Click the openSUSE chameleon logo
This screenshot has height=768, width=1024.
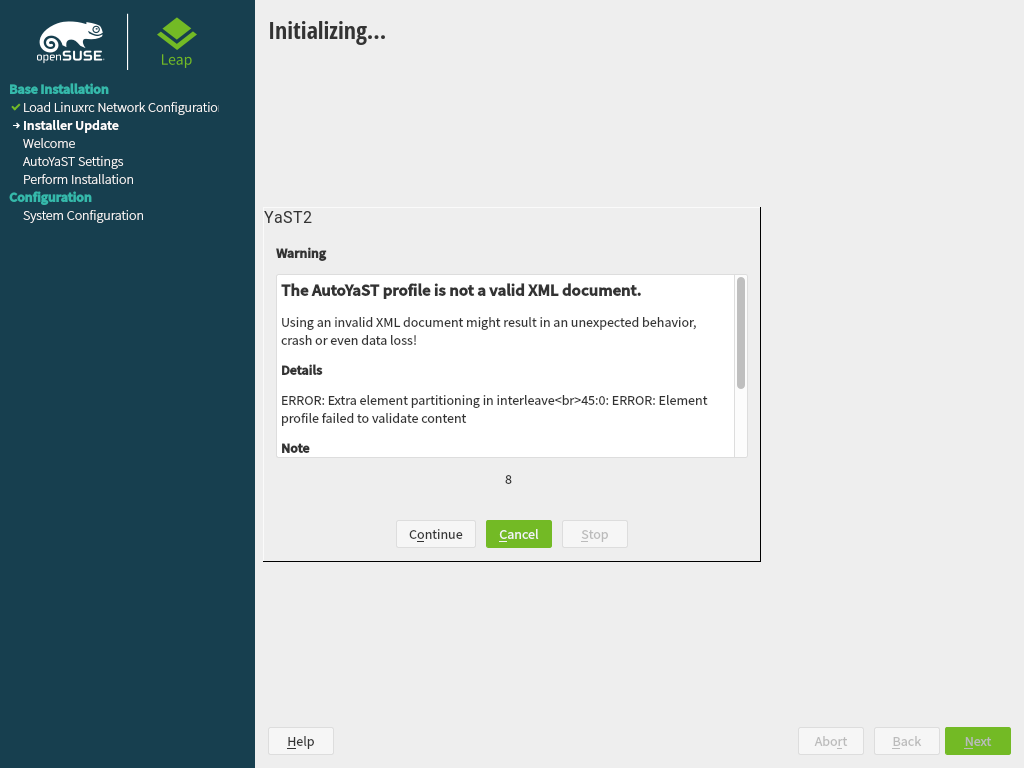click(x=71, y=42)
